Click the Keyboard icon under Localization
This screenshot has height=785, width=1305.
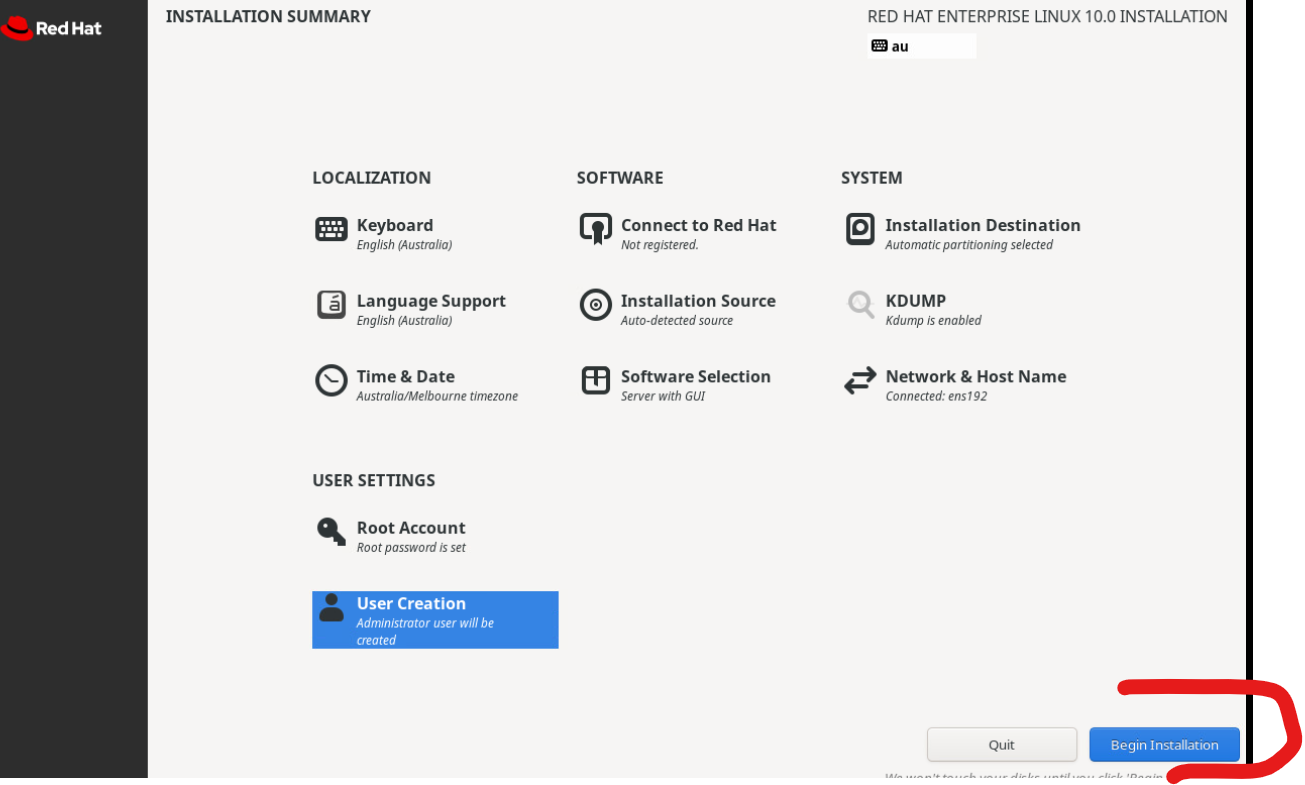tap(331, 229)
